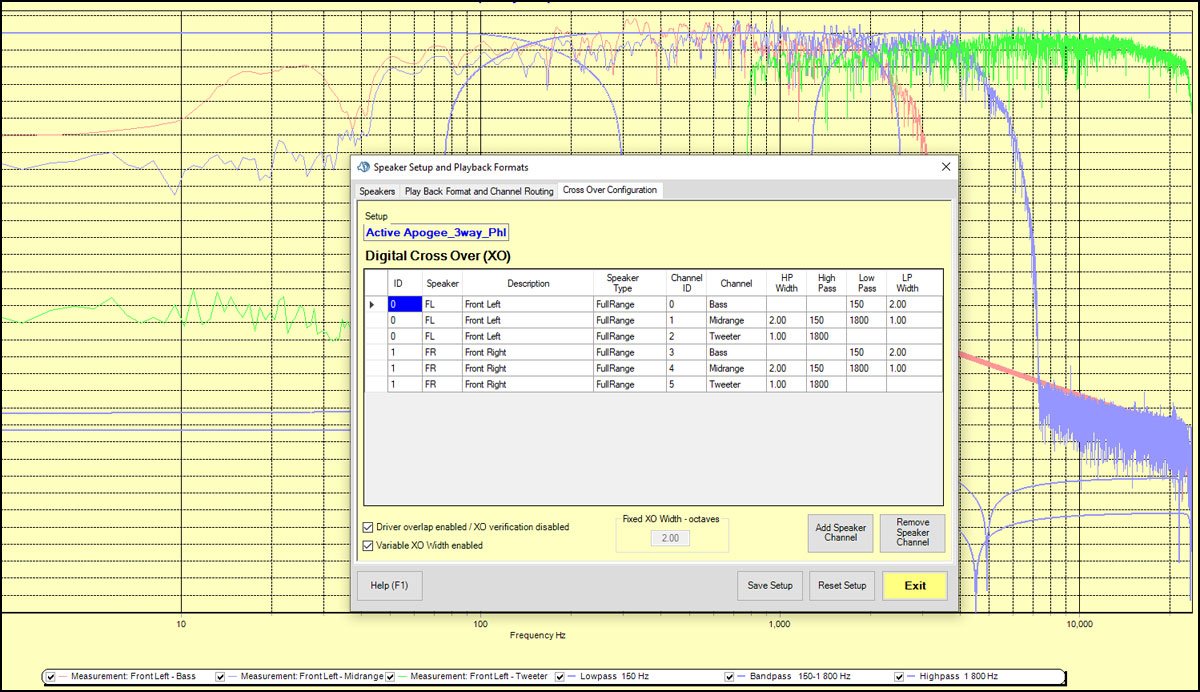Click the Channel ID column header
The width and height of the screenshot is (1200, 692).
click(686, 283)
